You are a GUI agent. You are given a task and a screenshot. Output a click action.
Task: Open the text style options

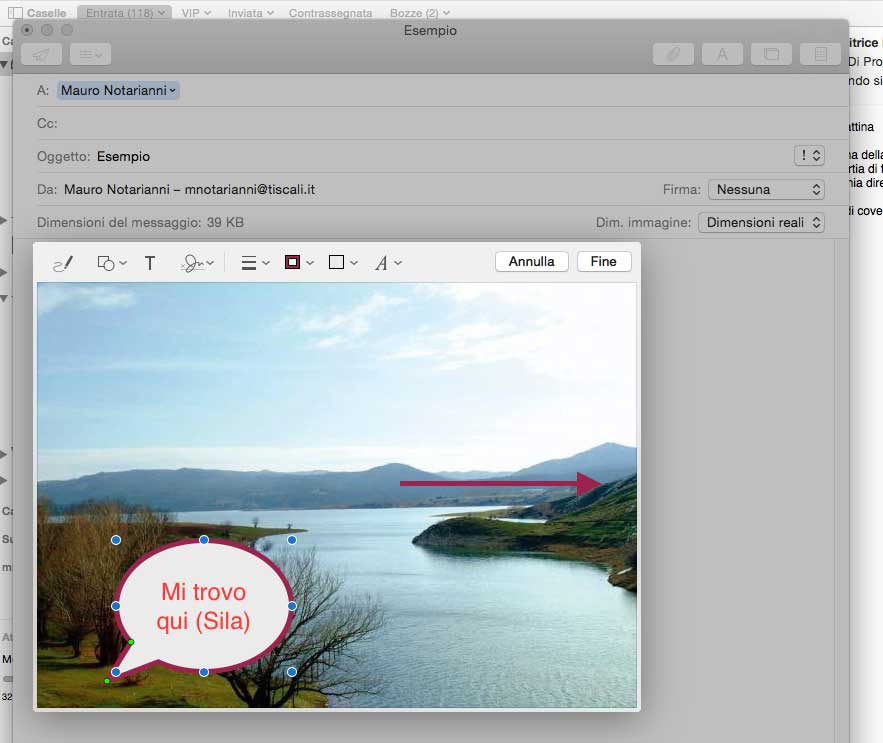387,263
